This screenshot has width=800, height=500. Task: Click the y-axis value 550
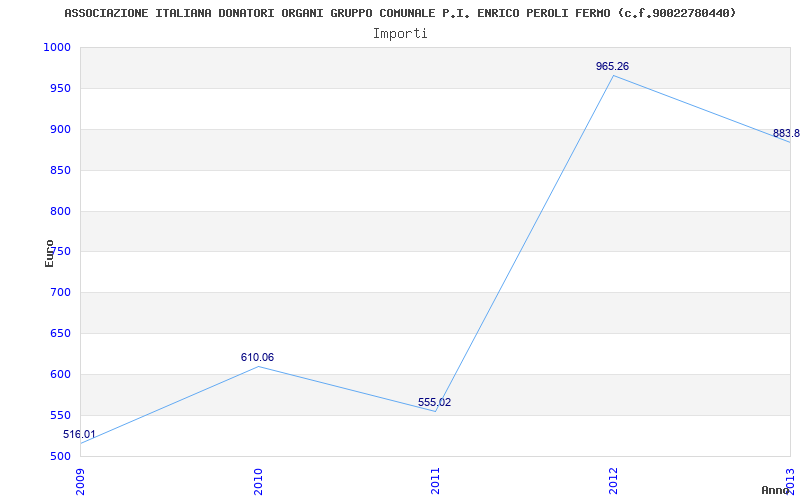click(x=59, y=415)
